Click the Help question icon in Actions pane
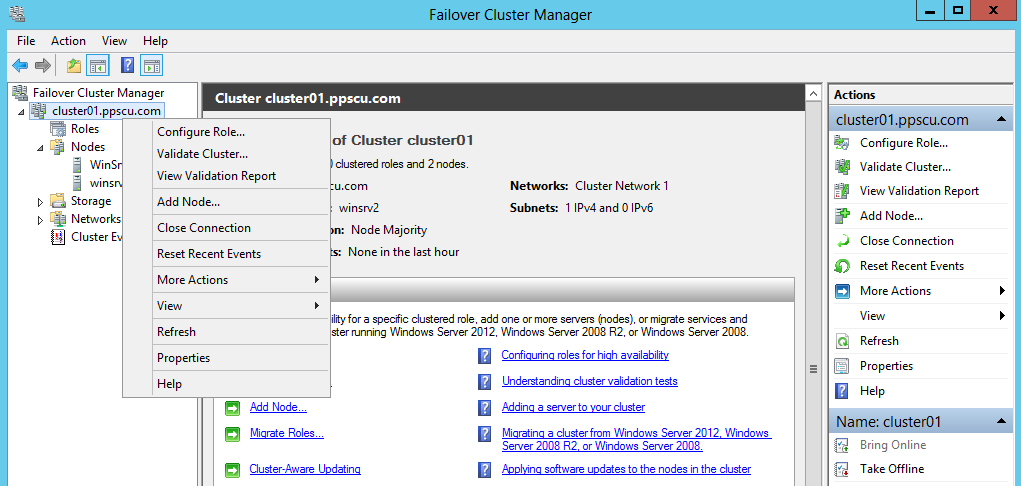 [842, 391]
